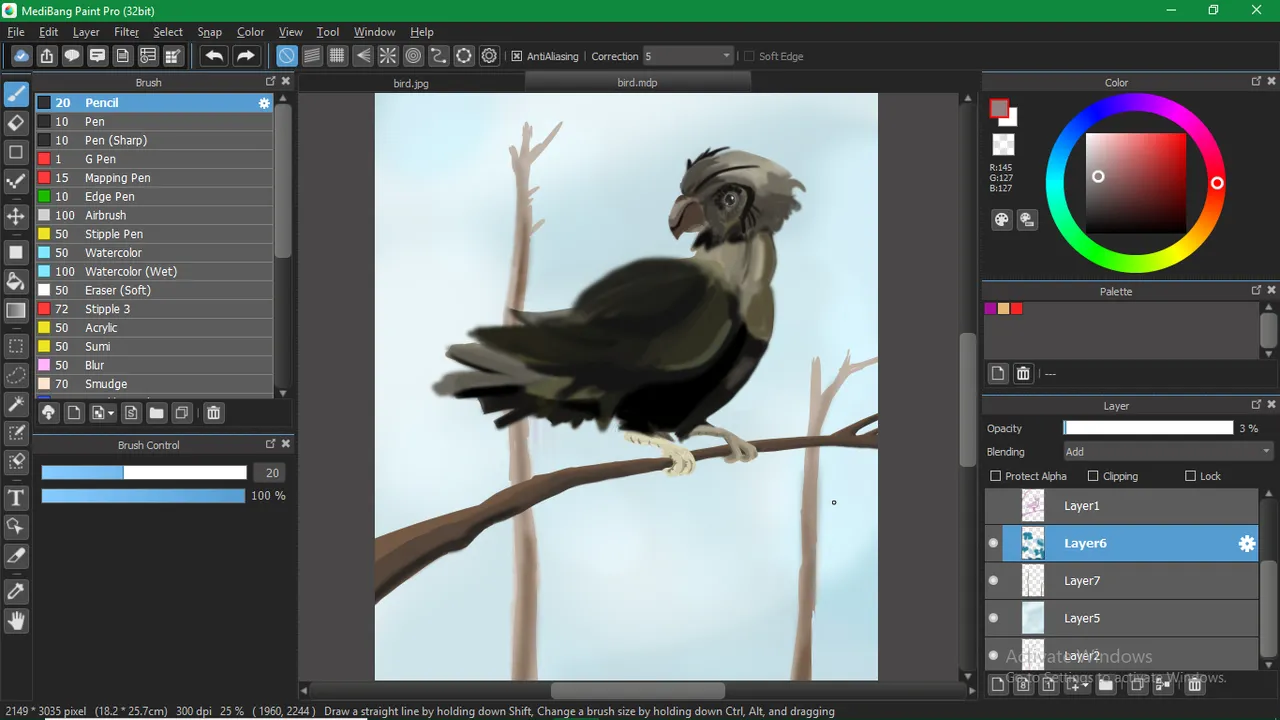Image resolution: width=1280 pixels, height=720 pixels.
Task: Select the Brush tool in the left toolbar
Action: (x=16, y=94)
